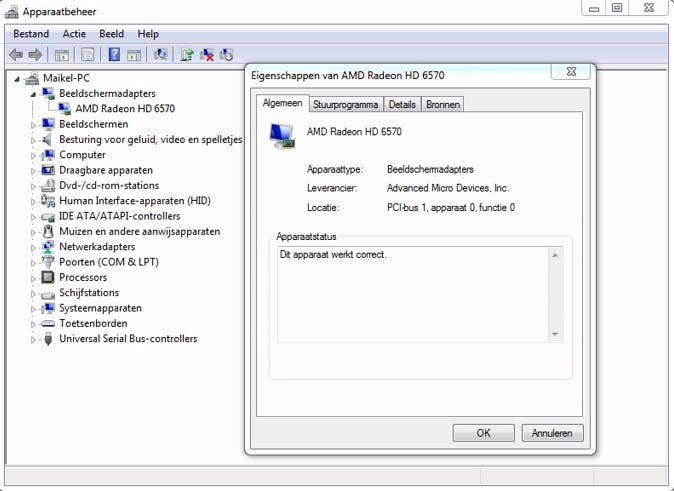The height and width of the screenshot is (491, 674).
Task: Click the Human Interface-apparaten icon
Action: (x=48, y=201)
